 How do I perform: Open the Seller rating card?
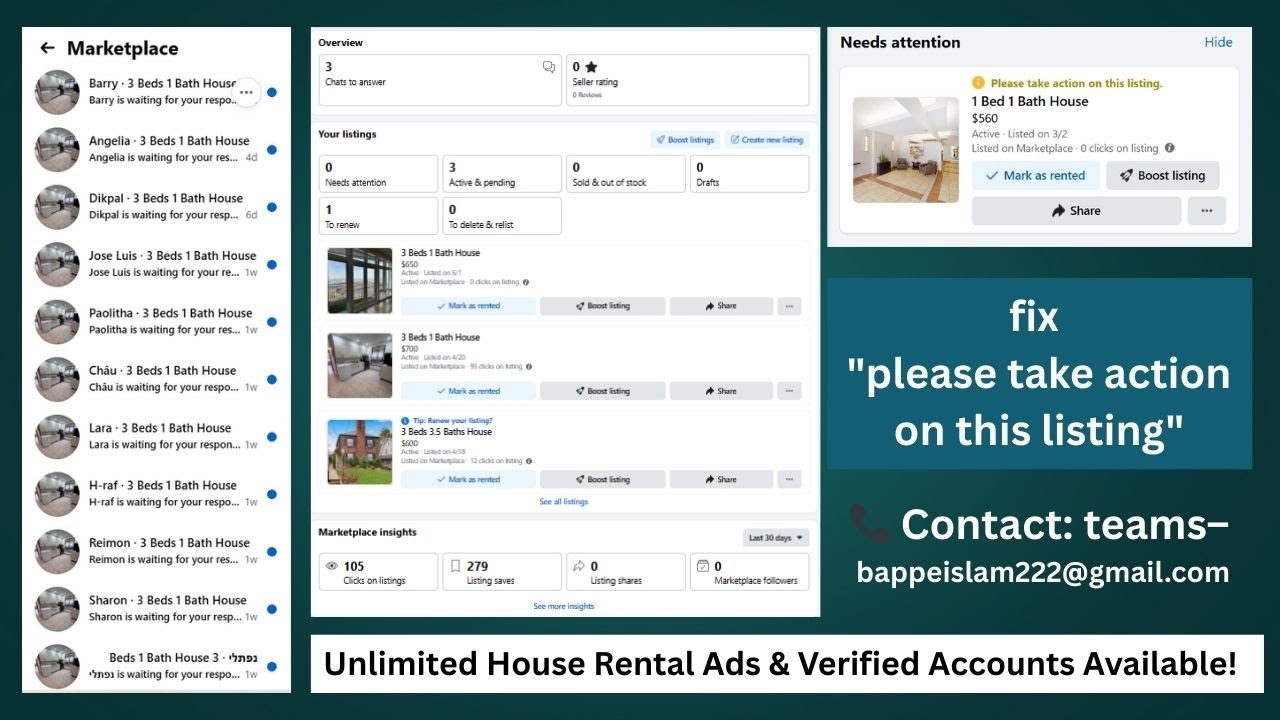(688, 80)
